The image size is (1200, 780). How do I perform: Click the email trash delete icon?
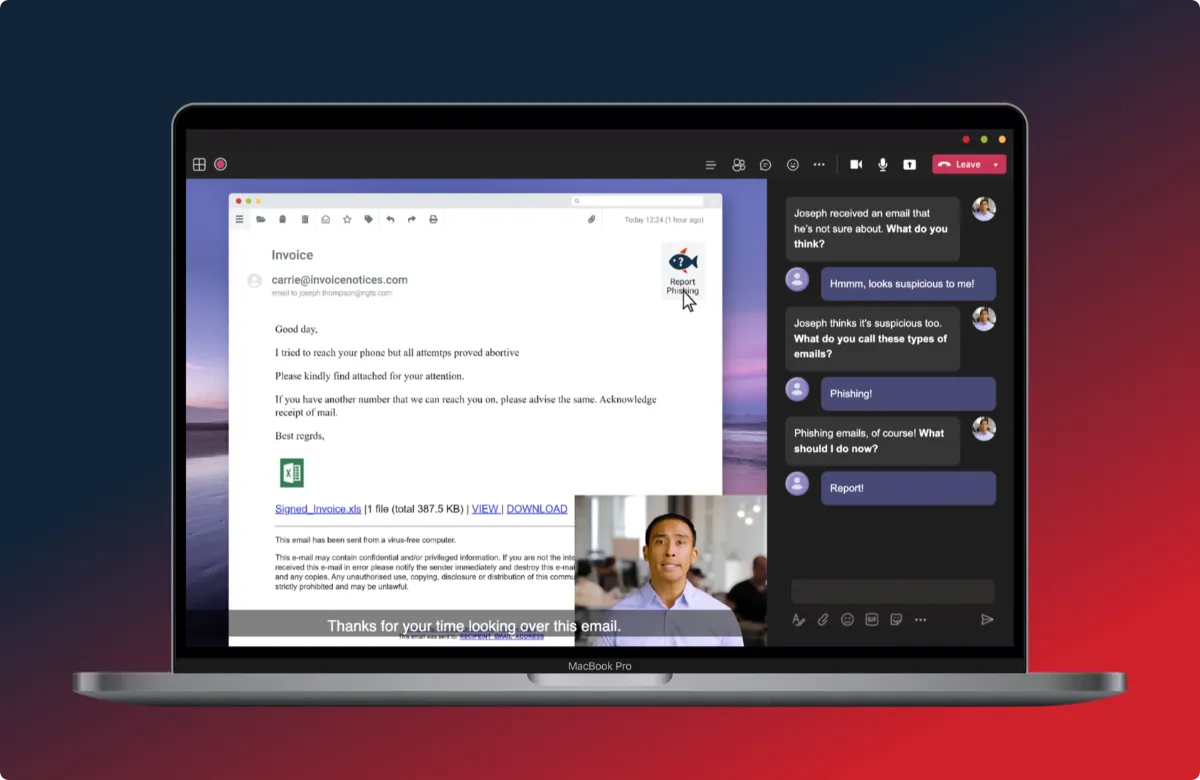[305, 219]
